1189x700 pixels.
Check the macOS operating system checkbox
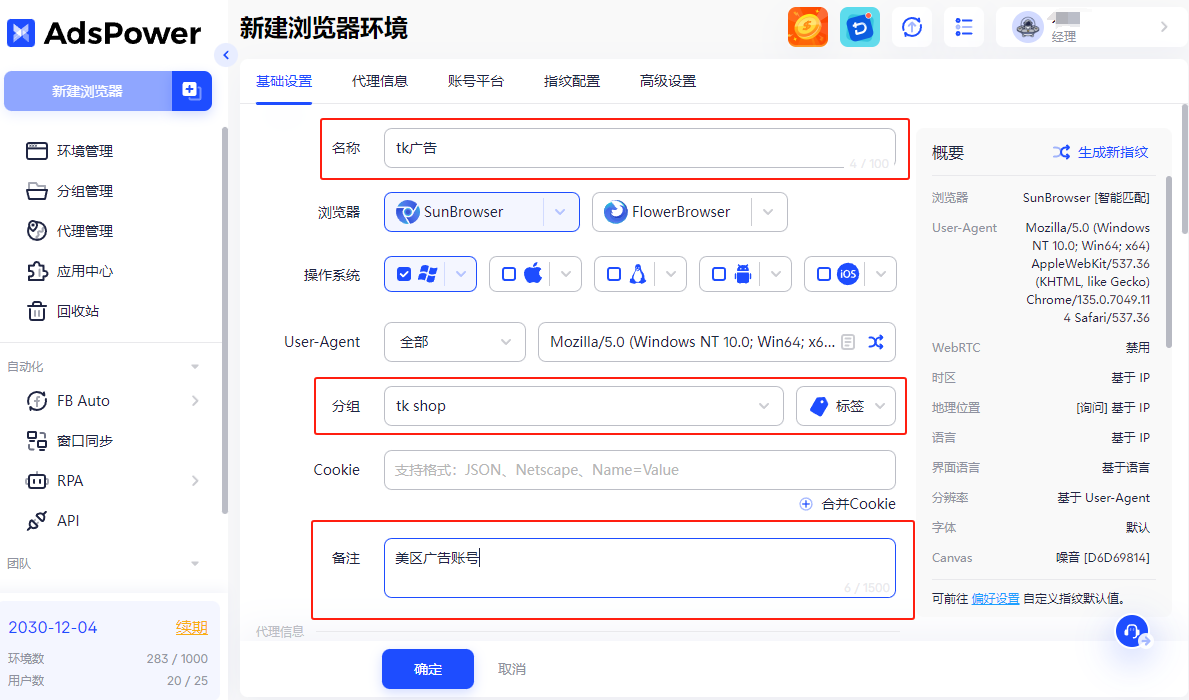509,274
